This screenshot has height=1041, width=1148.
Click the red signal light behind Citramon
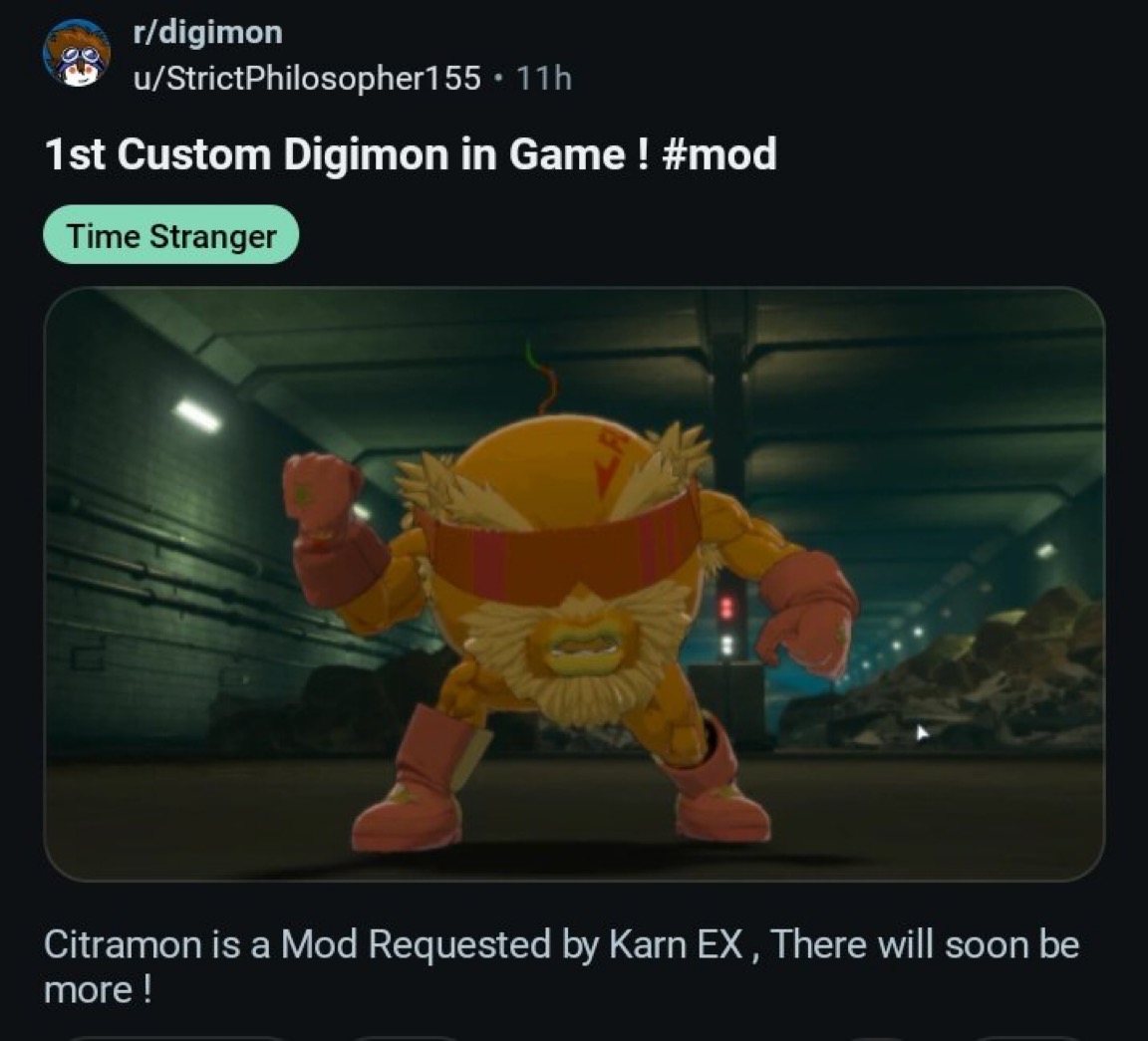coord(726,608)
